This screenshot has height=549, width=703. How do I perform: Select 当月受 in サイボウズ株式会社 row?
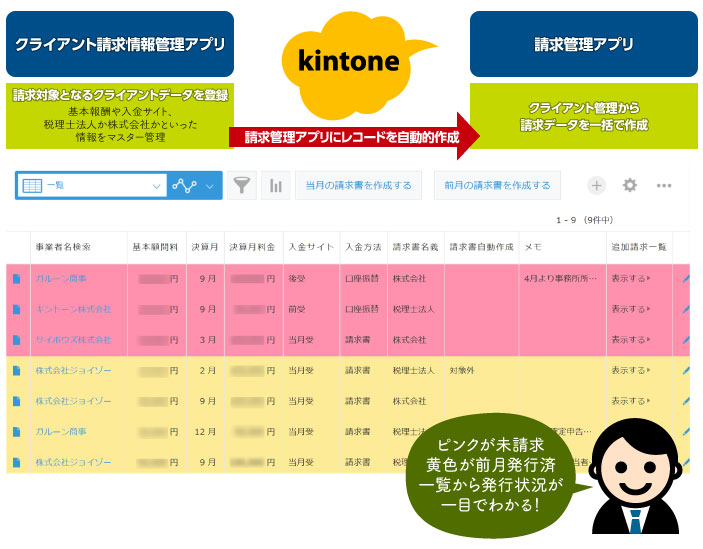[x=301, y=339]
